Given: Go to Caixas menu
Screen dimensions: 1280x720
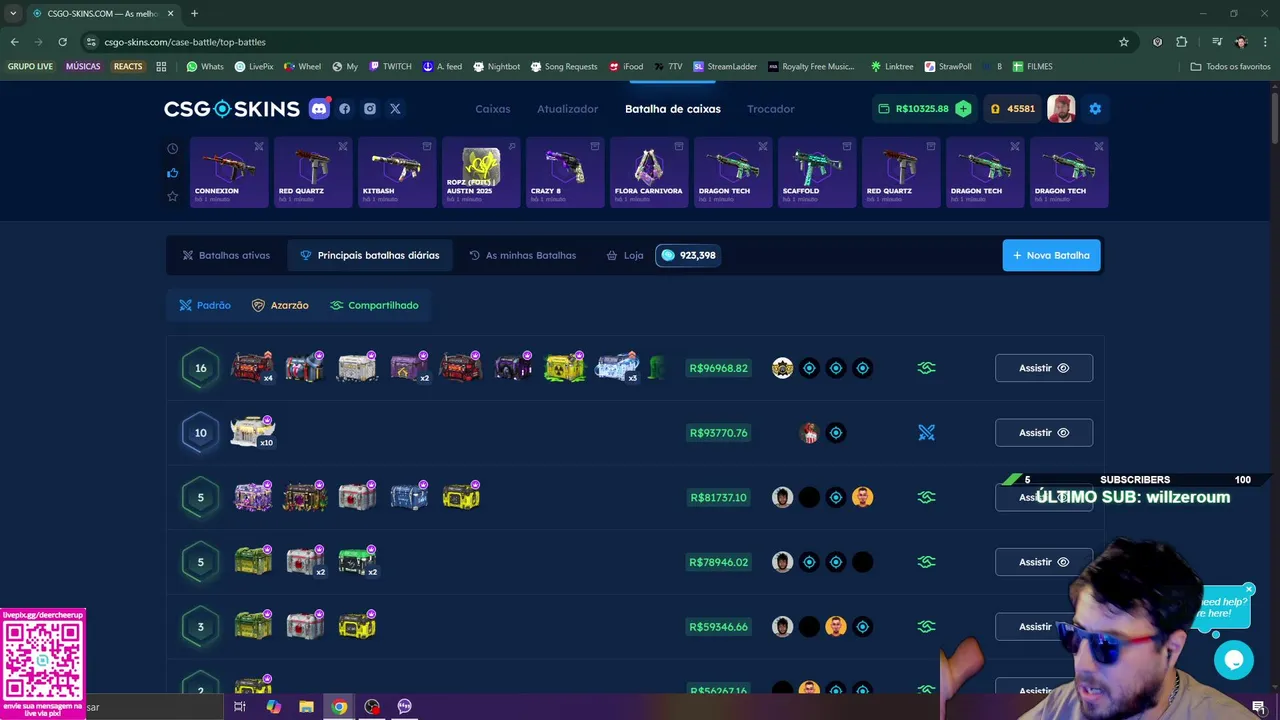Looking at the screenshot, I should [492, 109].
